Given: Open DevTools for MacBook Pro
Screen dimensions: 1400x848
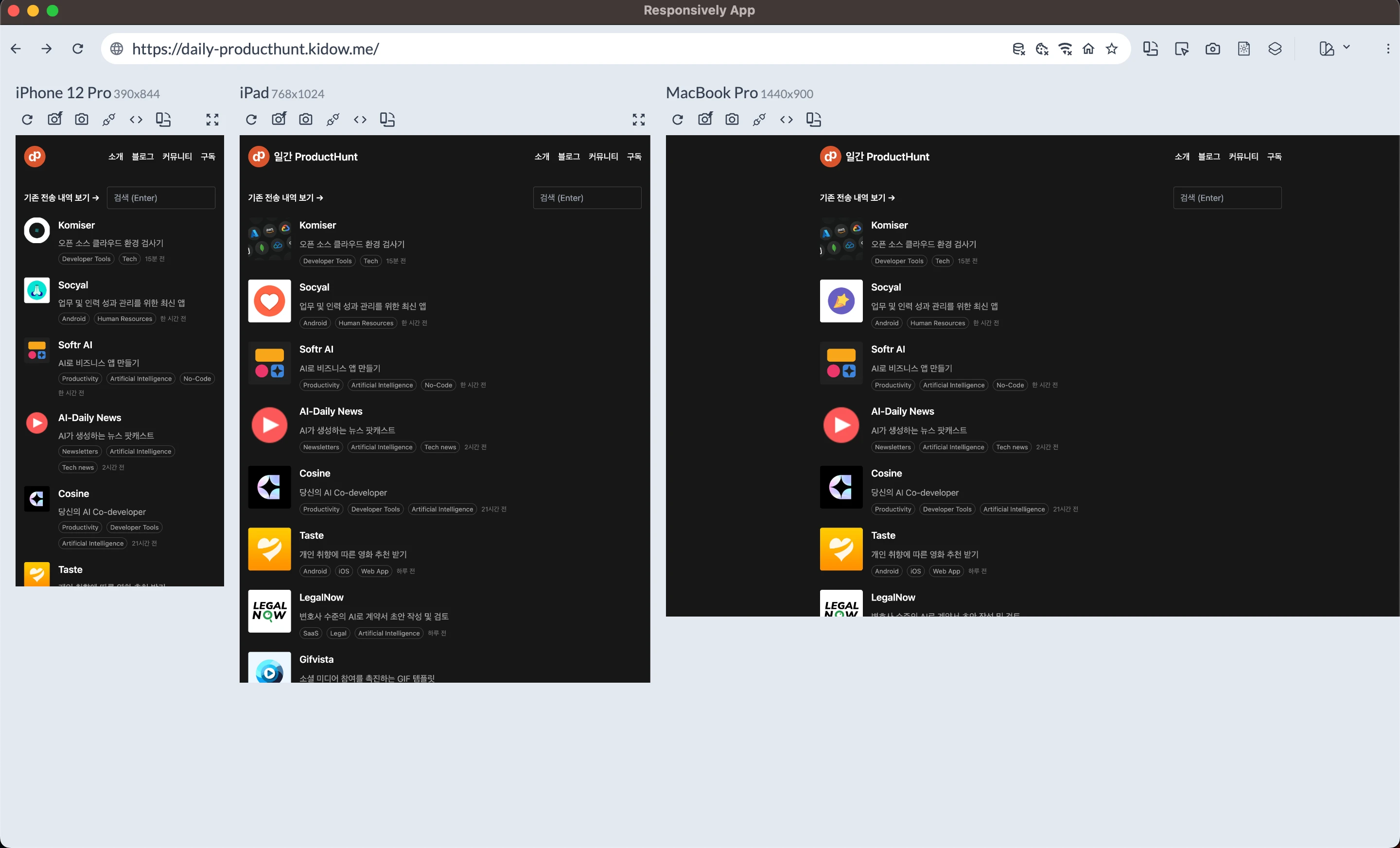Looking at the screenshot, I should click(787, 119).
